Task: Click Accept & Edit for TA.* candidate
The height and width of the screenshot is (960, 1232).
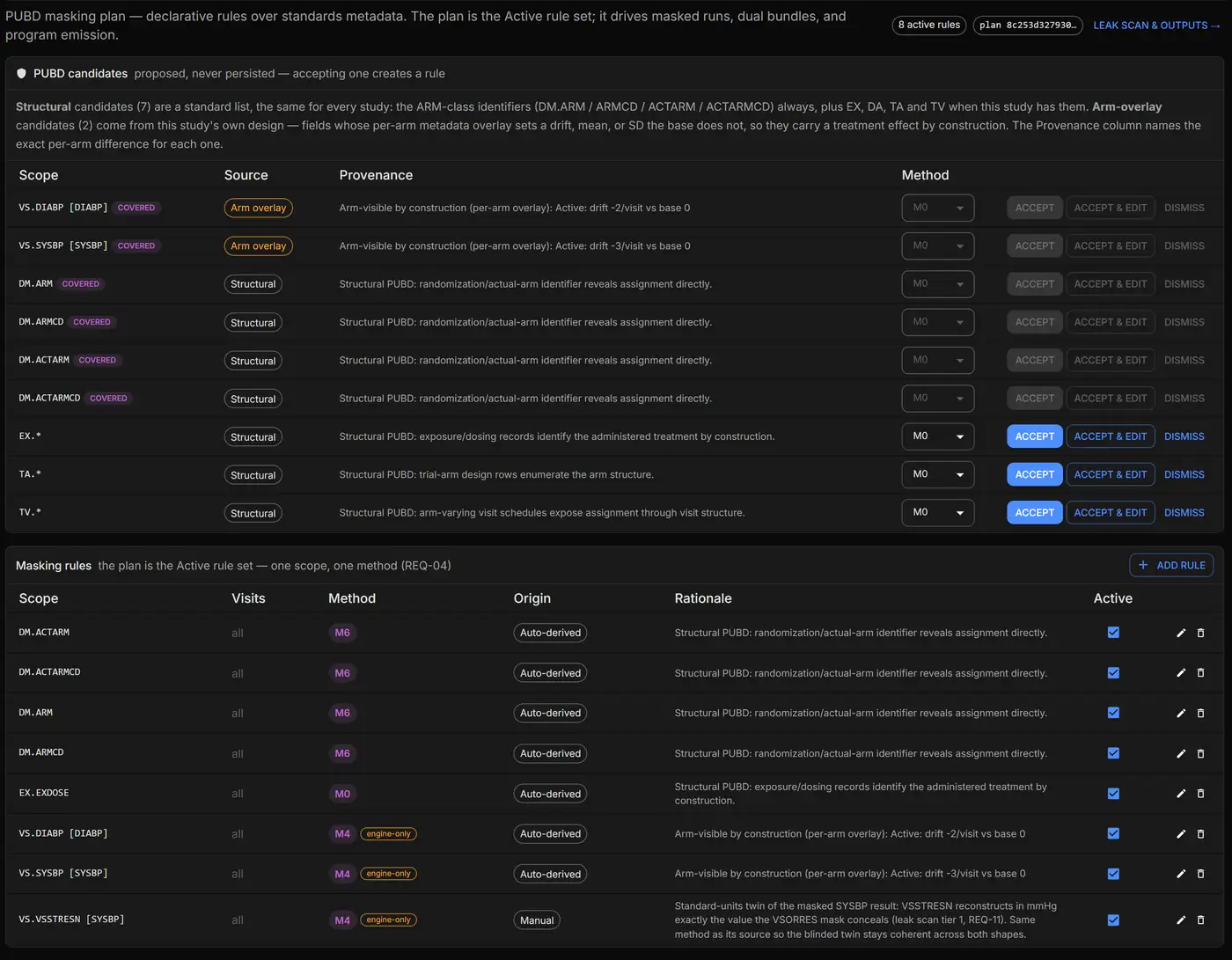Action: tap(1111, 474)
